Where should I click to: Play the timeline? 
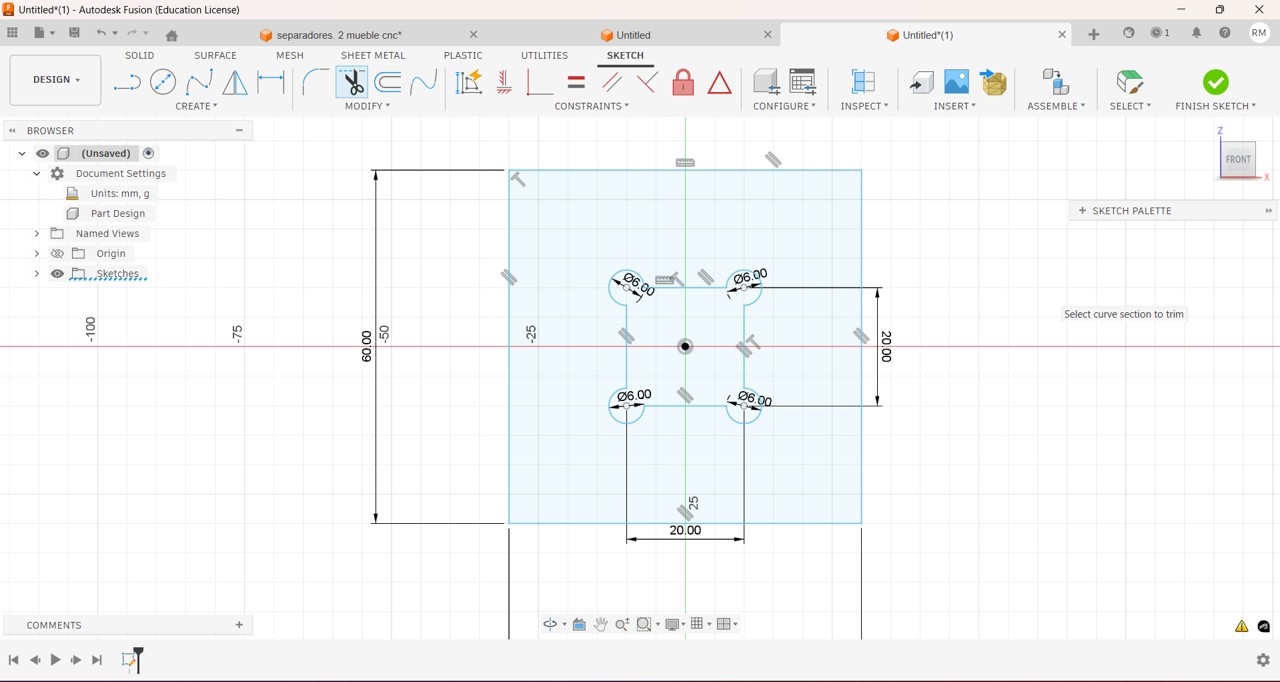pyautogui.click(x=55, y=660)
